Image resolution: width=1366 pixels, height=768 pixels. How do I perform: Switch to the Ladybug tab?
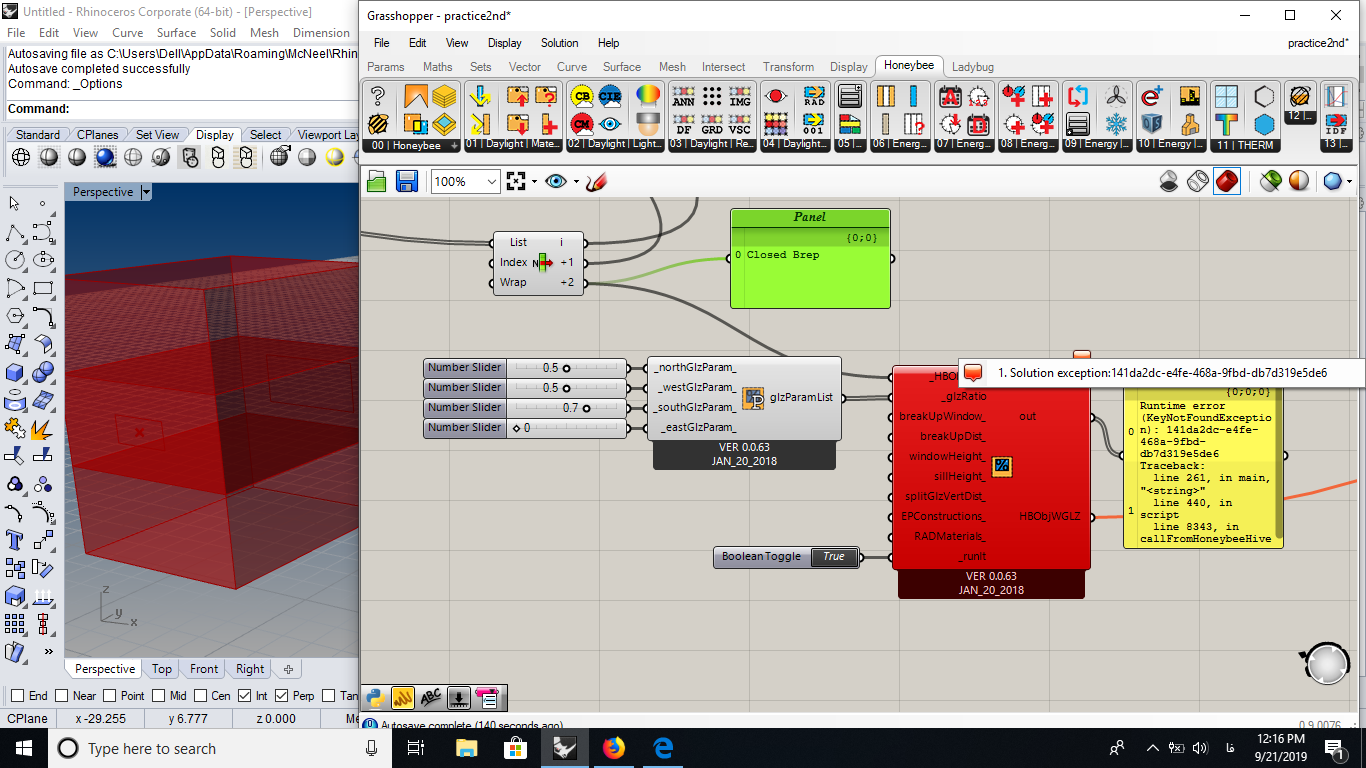pos(972,67)
